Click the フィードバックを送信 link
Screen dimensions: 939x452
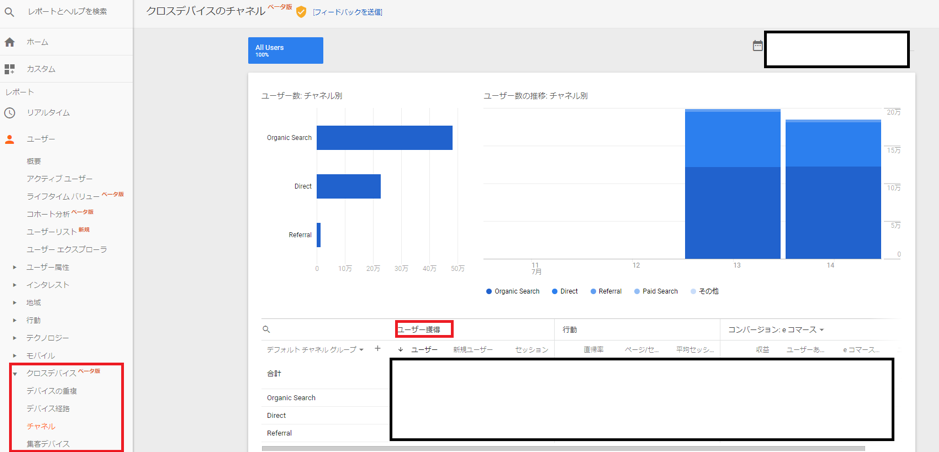point(347,12)
